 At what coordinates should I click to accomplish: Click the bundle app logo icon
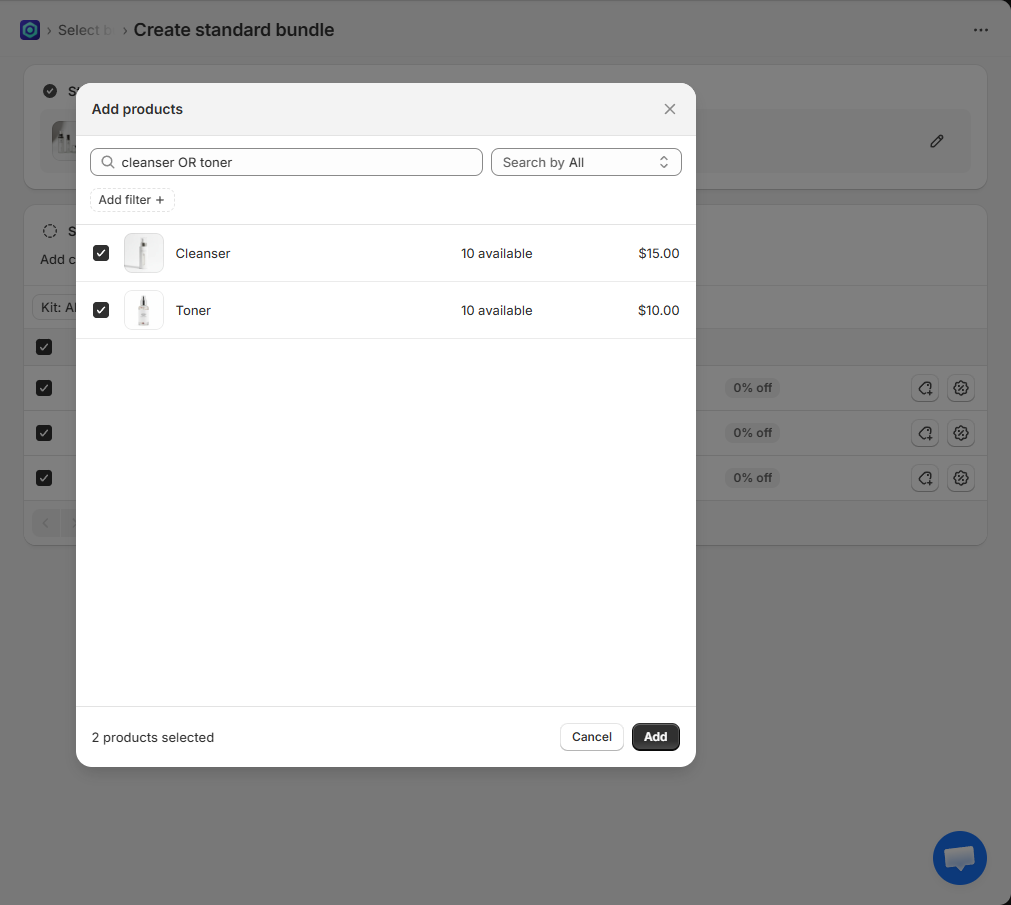[x=30, y=30]
